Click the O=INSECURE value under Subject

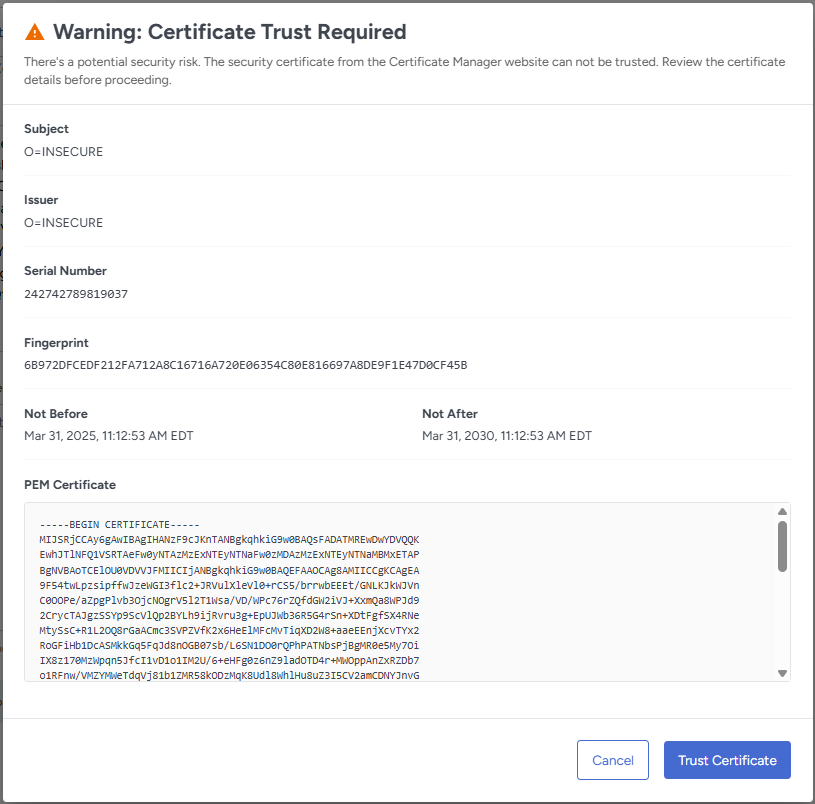pos(63,152)
